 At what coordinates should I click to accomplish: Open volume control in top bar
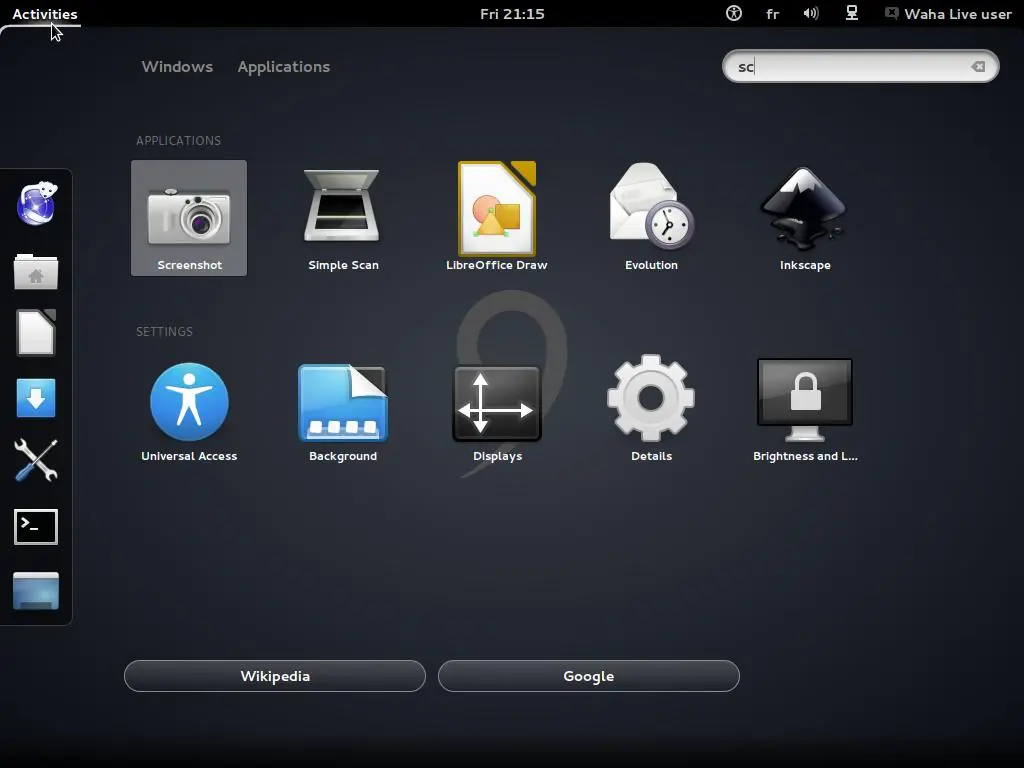pos(810,13)
